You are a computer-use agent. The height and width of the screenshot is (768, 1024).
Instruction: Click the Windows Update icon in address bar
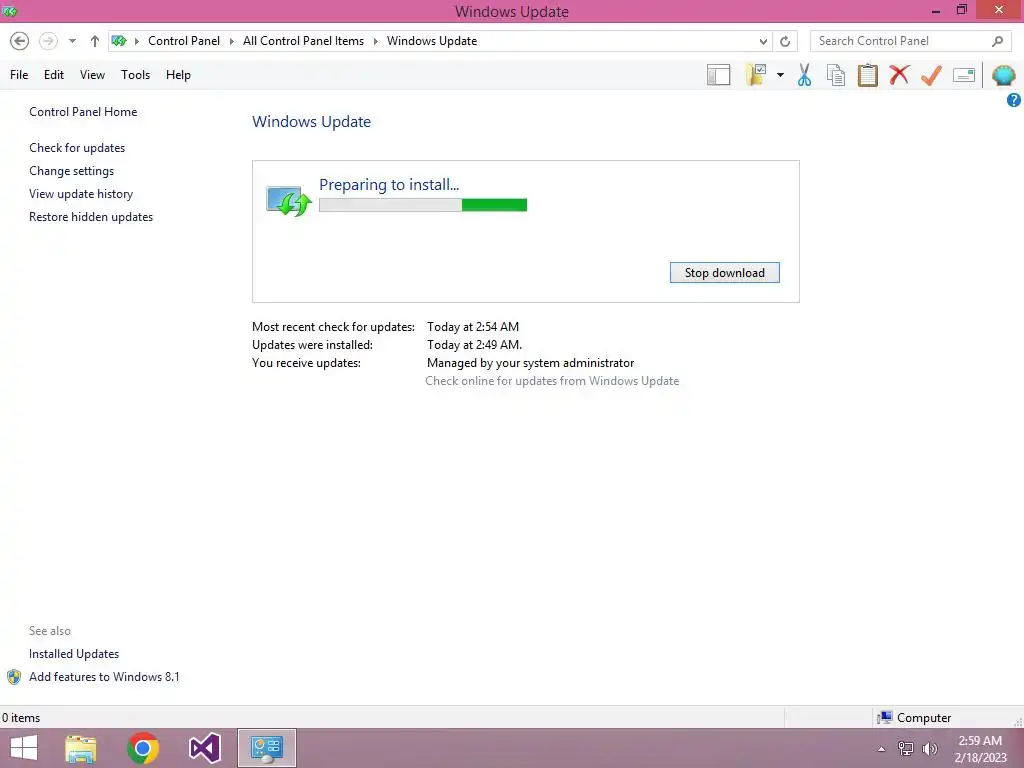[119, 41]
